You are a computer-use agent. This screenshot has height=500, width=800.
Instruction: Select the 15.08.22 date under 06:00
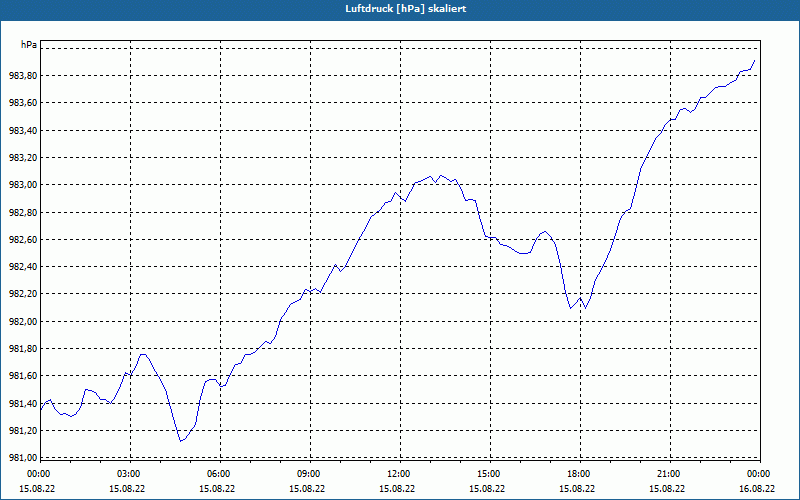tap(217, 489)
